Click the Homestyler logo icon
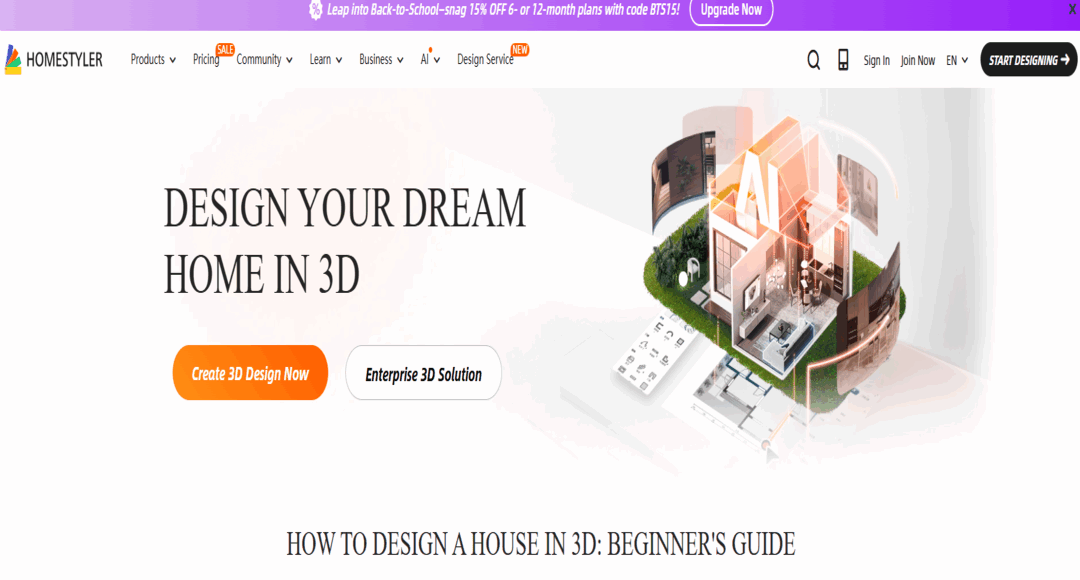 coord(13,60)
